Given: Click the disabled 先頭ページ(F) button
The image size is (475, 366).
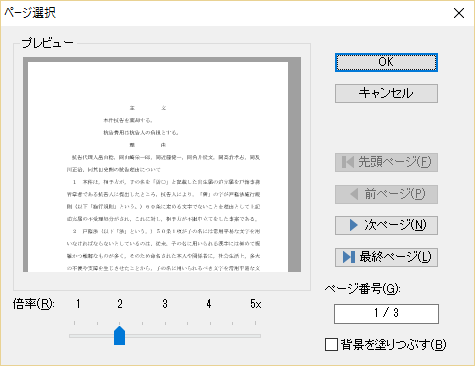Looking at the screenshot, I should click(386, 162).
